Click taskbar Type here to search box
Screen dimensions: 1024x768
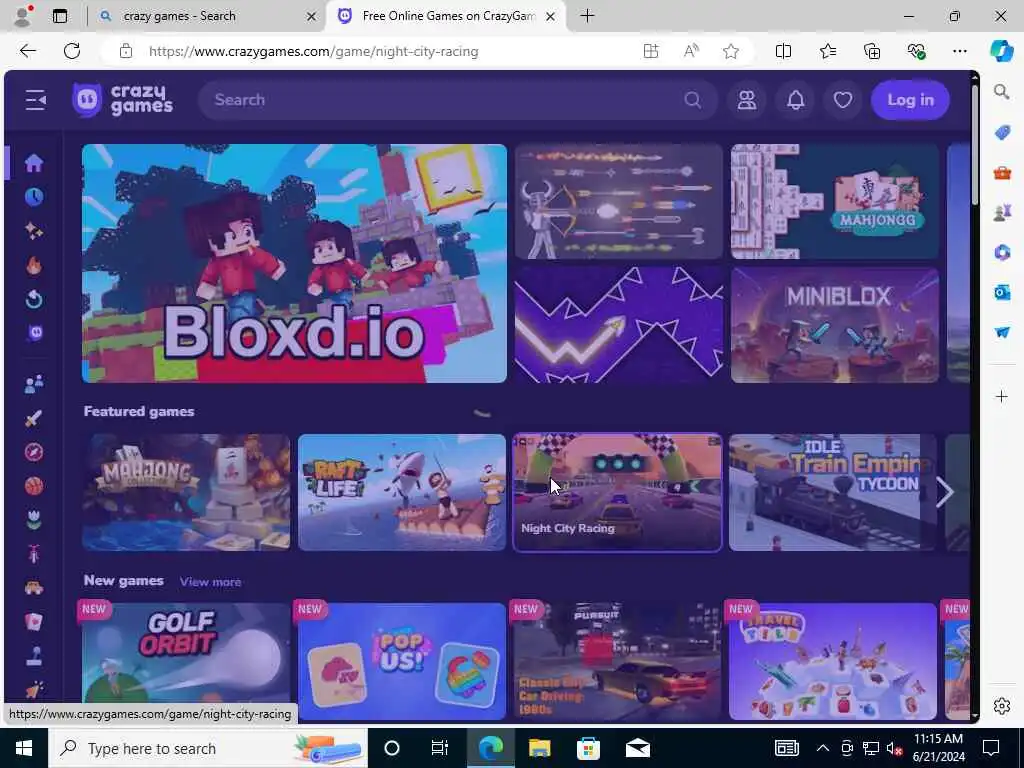coord(208,748)
